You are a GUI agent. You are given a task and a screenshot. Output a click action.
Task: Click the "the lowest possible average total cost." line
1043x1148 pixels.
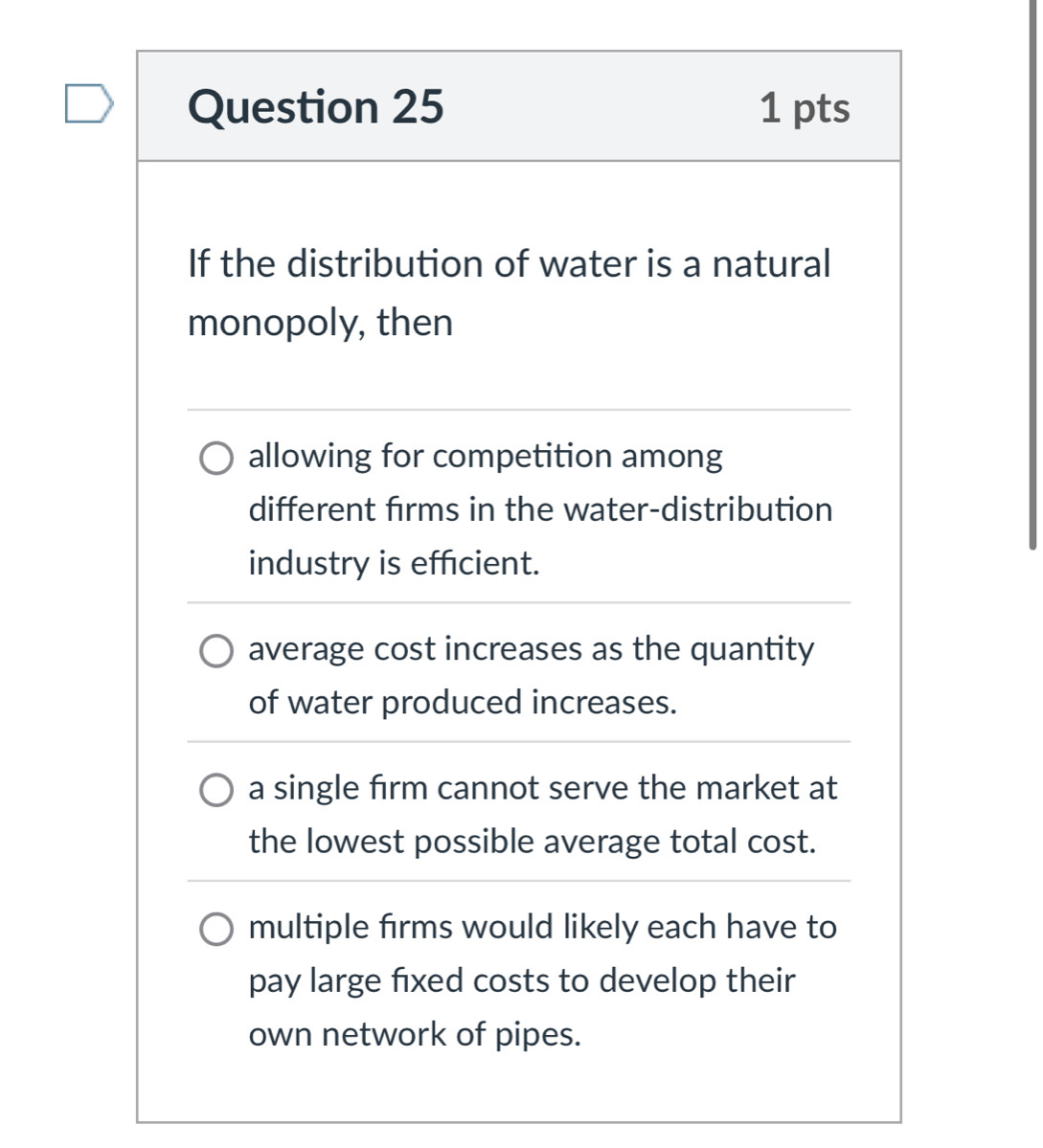[x=533, y=842]
